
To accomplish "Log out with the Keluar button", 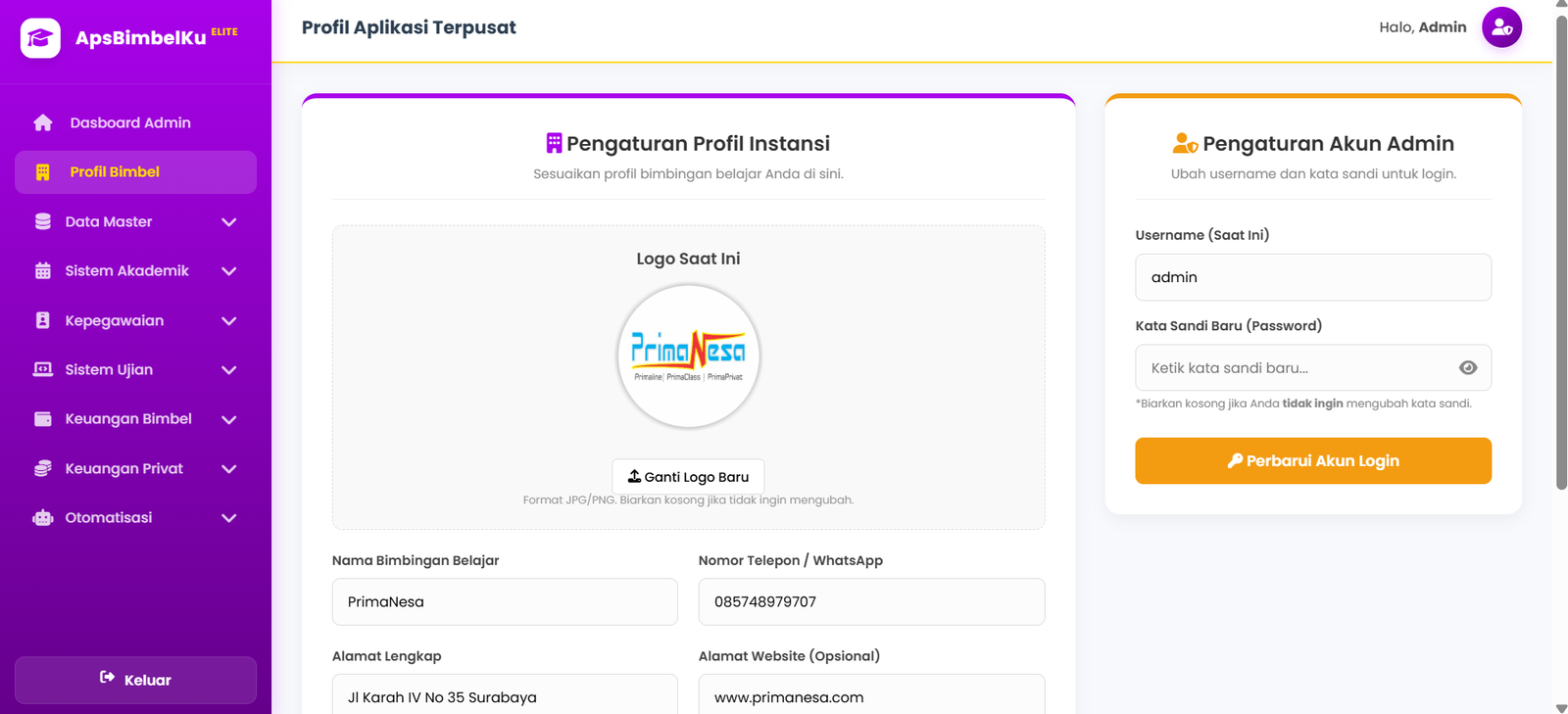I will point(135,680).
